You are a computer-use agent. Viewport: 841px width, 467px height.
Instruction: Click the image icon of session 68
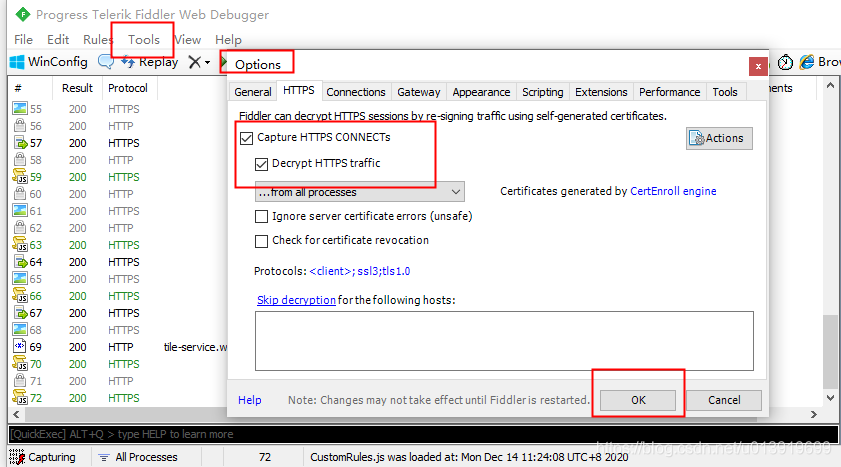(x=20, y=329)
